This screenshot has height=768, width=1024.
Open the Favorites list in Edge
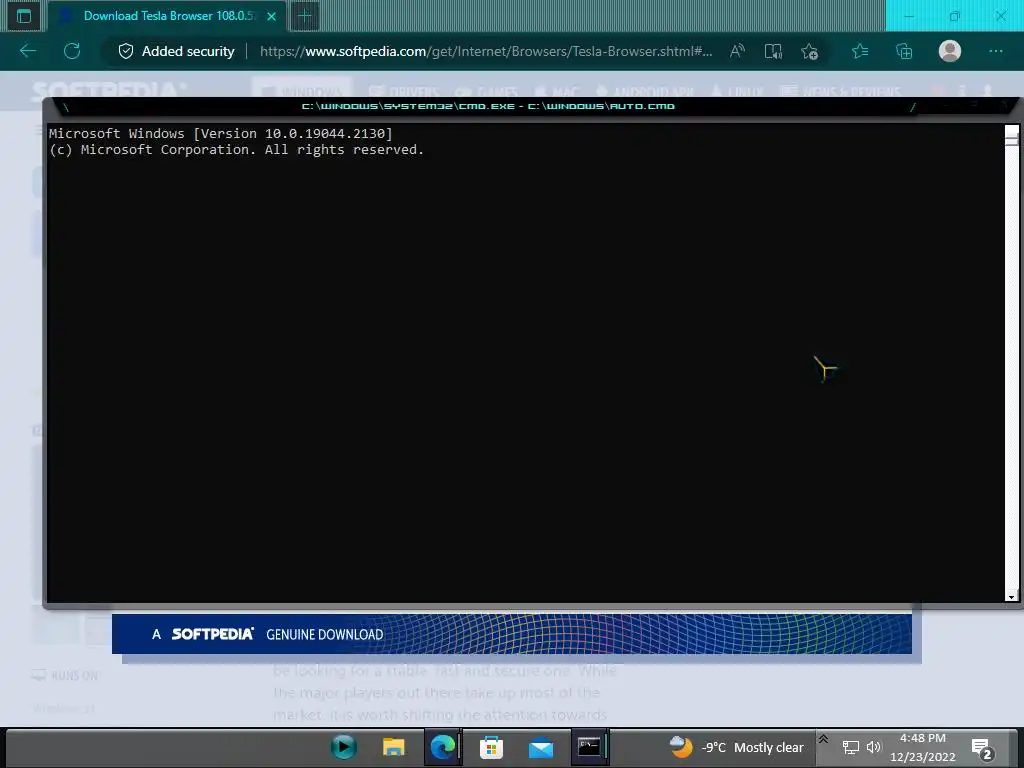[860, 51]
